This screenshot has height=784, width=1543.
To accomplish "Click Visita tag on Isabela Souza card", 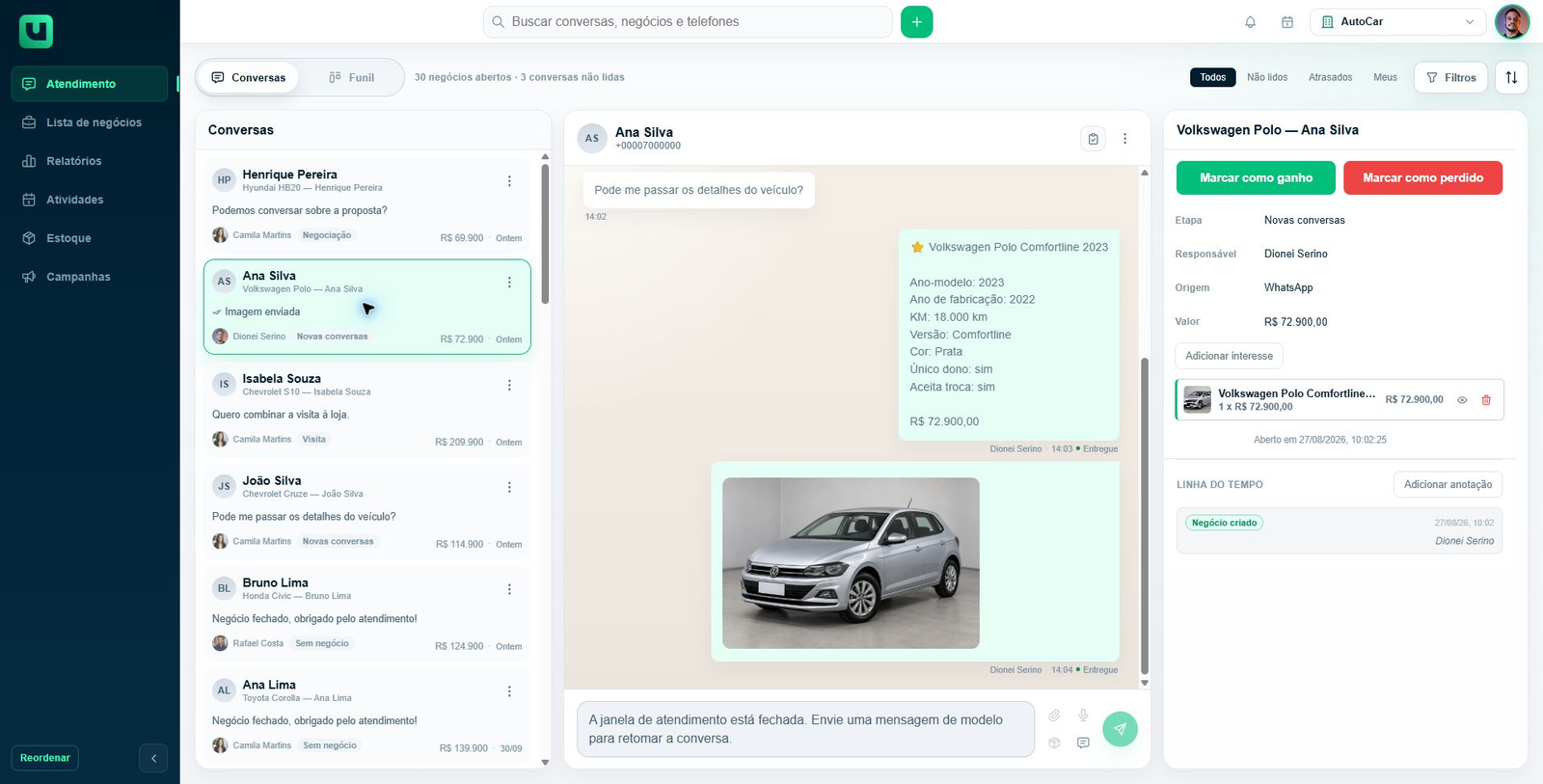I will [314, 439].
